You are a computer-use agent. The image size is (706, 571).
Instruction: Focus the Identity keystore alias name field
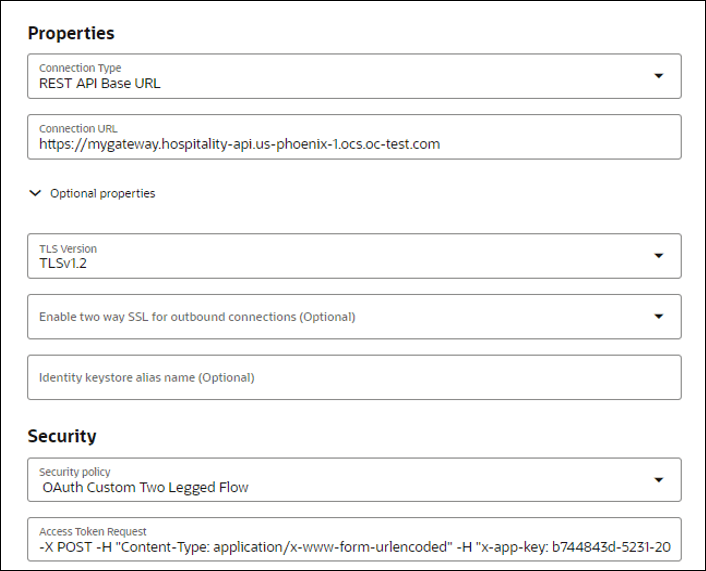coord(354,377)
